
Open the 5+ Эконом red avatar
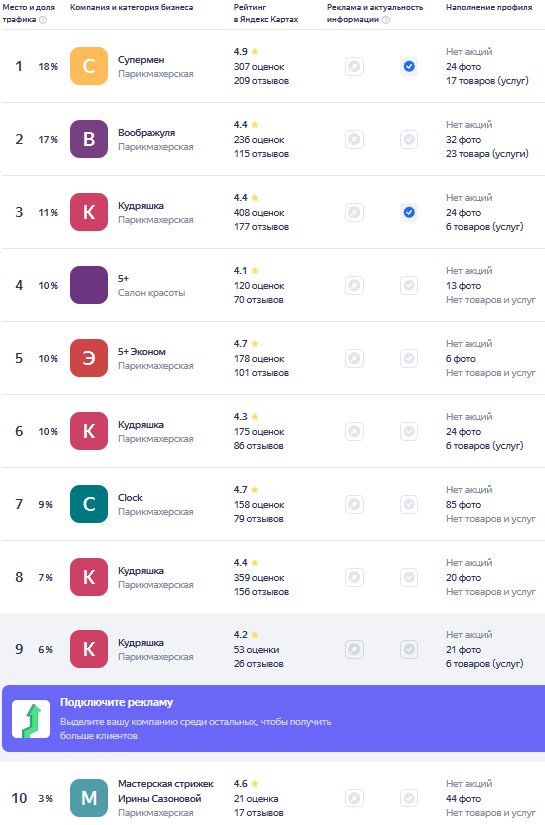point(89,358)
